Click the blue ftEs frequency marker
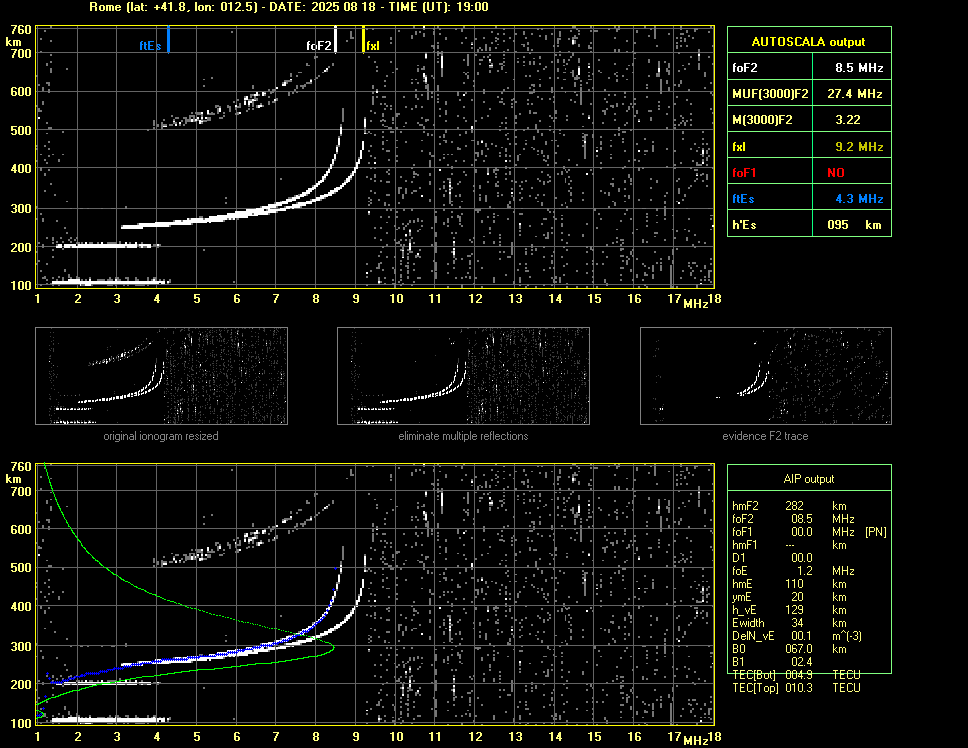Image resolution: width=968 pixels, height=748 pixels. coord(168,39)
